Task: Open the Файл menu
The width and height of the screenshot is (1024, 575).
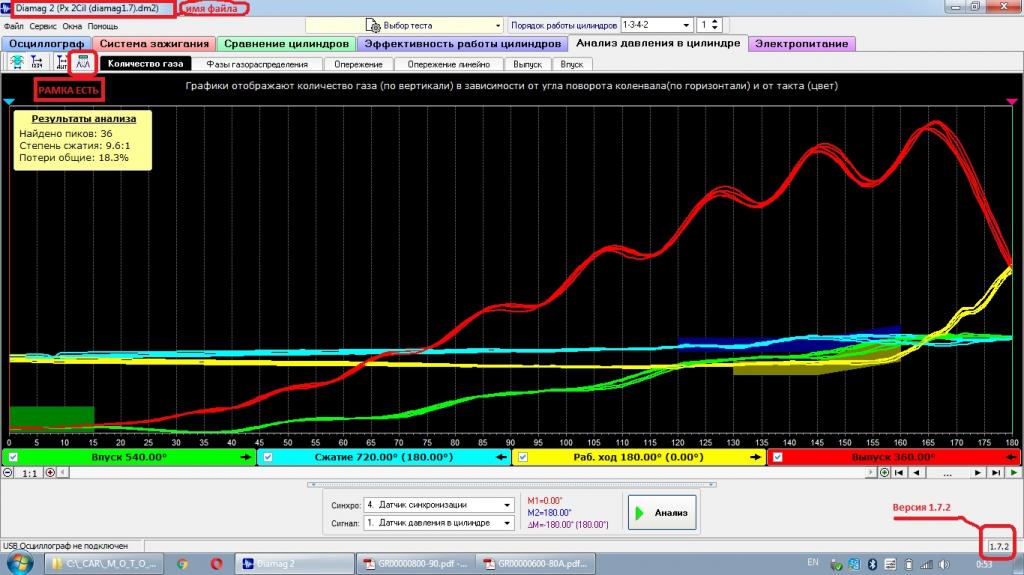Action: [x=14, y=26]
